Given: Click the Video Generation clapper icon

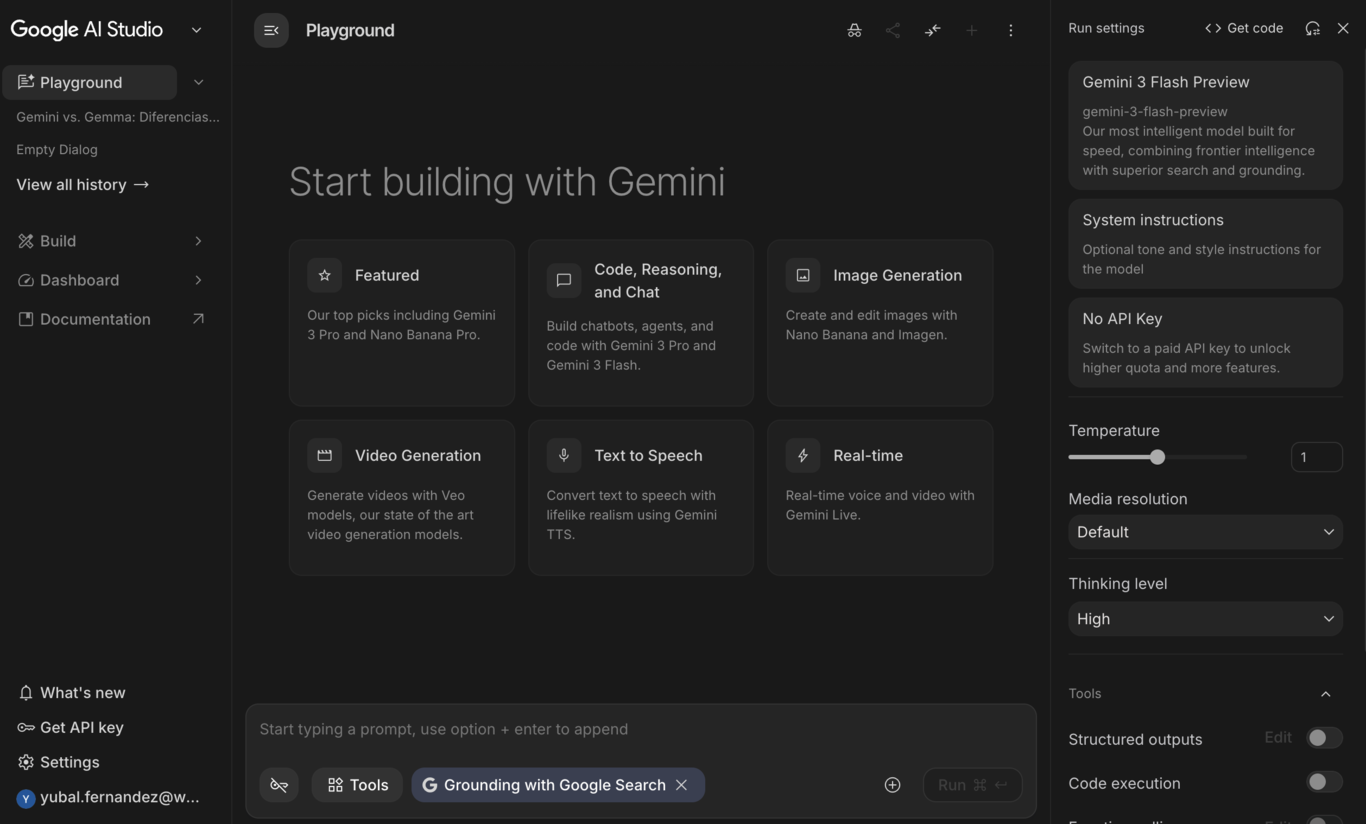Looking at the screenshot, I should (324, 455).
